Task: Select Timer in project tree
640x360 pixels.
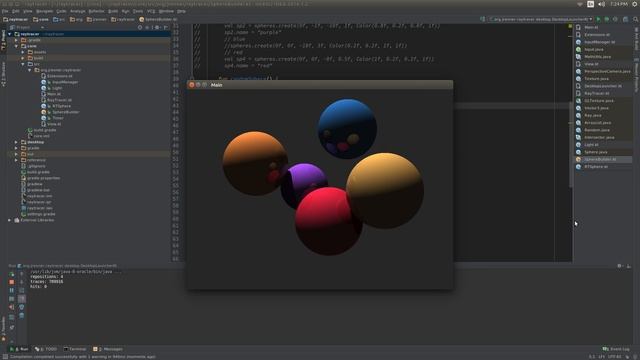Action: point(52,118)
